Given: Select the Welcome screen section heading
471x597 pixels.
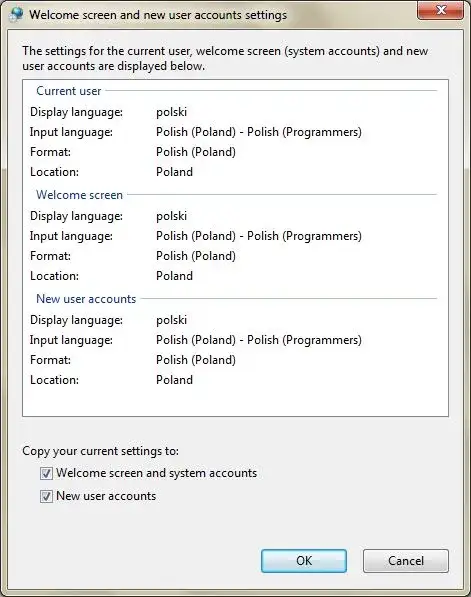Looking at the screenshot, I should tap(79, 195).
